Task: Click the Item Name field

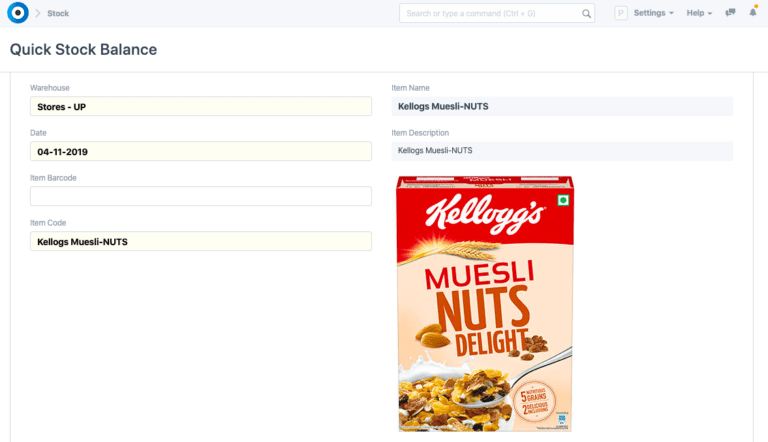Action: pyautogui.click(x=562, y=106)
